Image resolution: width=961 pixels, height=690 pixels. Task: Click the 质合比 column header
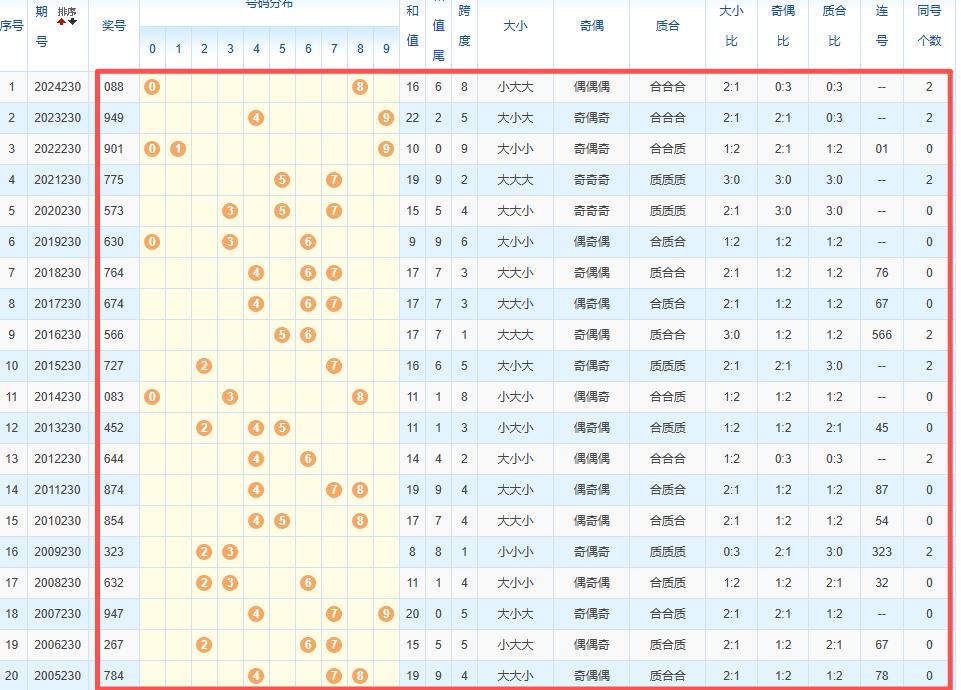834,26
